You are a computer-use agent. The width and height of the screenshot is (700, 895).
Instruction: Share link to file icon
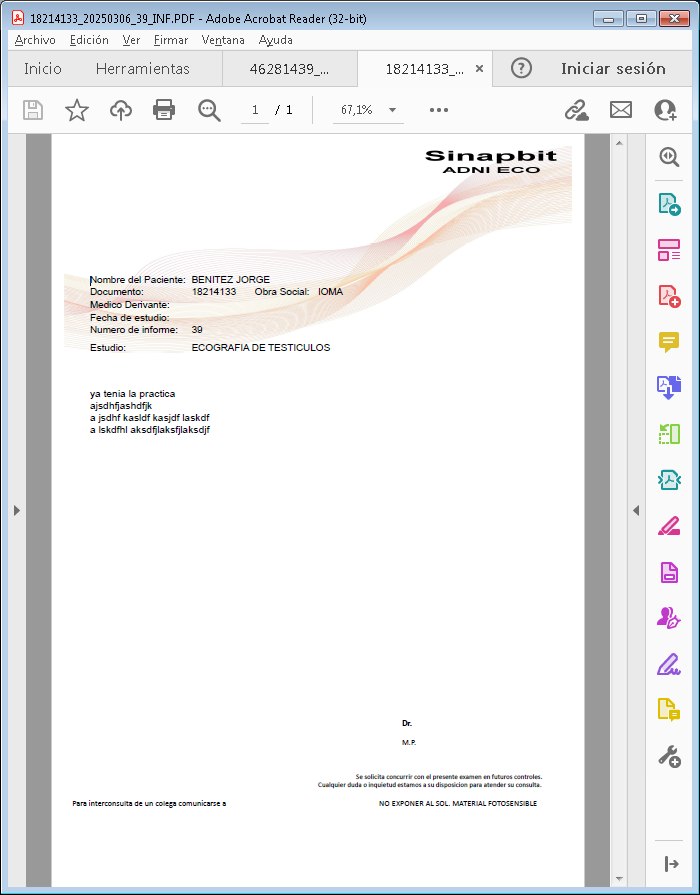pyautogui.click(x=576, y=110)
